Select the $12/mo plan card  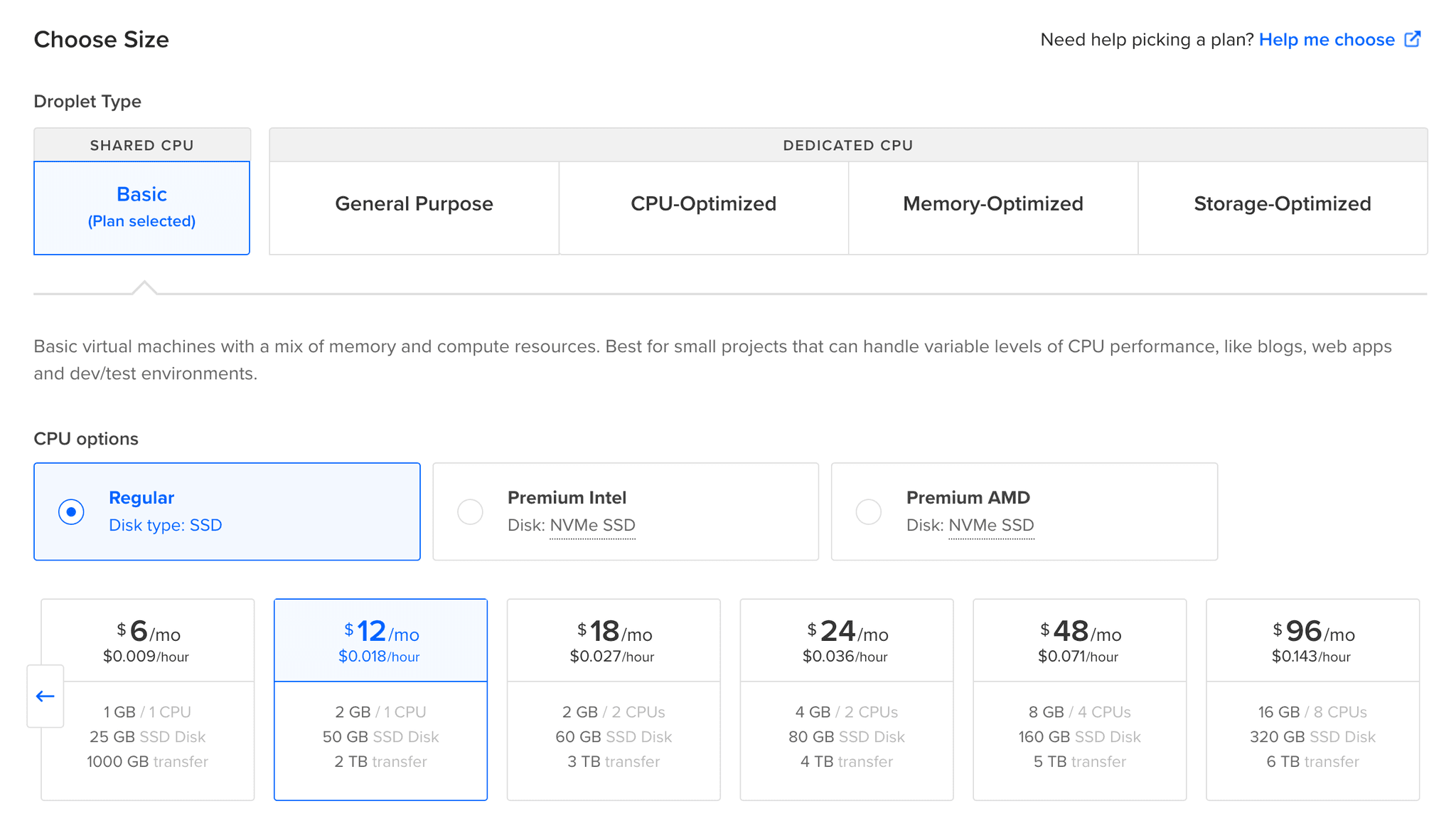click(x=380, y=701)
